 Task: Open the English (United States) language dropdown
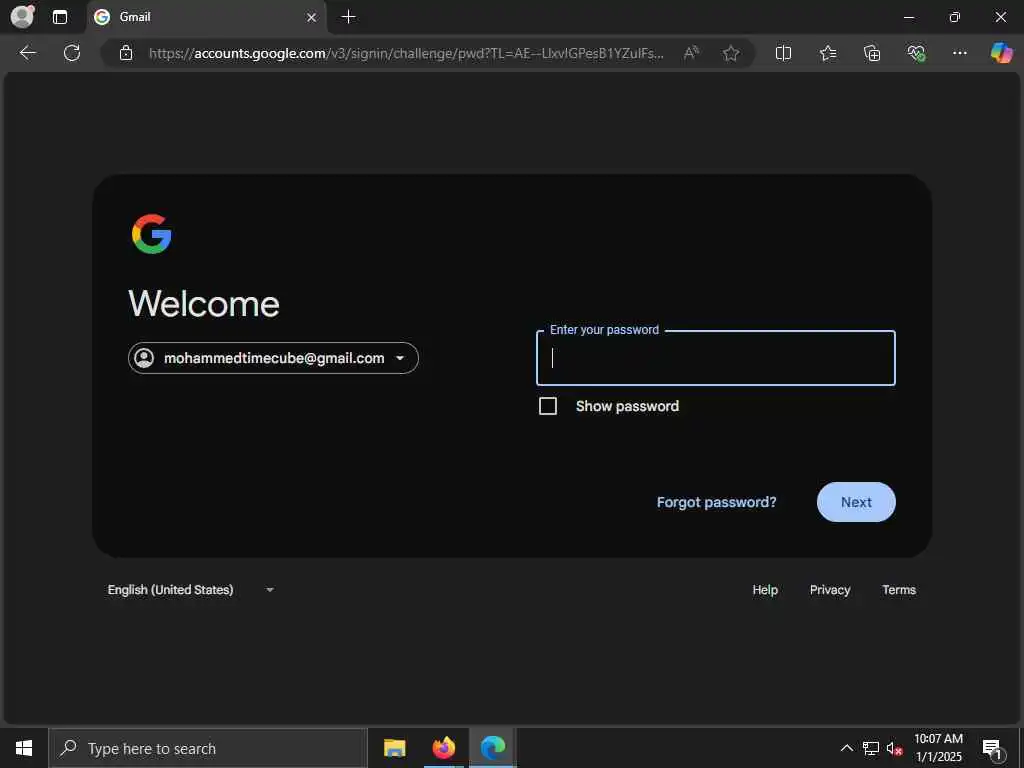[191, 590]
